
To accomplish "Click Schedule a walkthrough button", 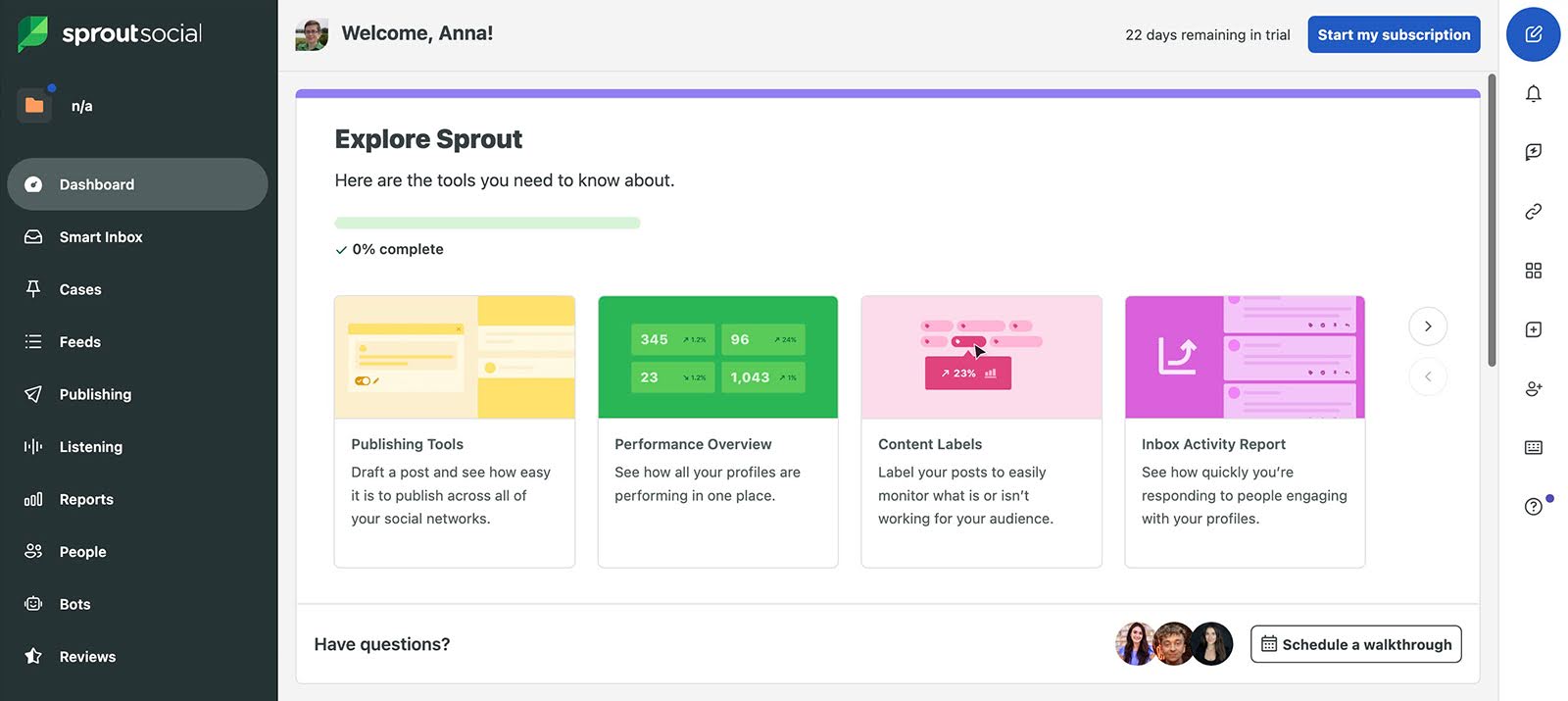I will pyautogui.click(x=1355, y=644).
